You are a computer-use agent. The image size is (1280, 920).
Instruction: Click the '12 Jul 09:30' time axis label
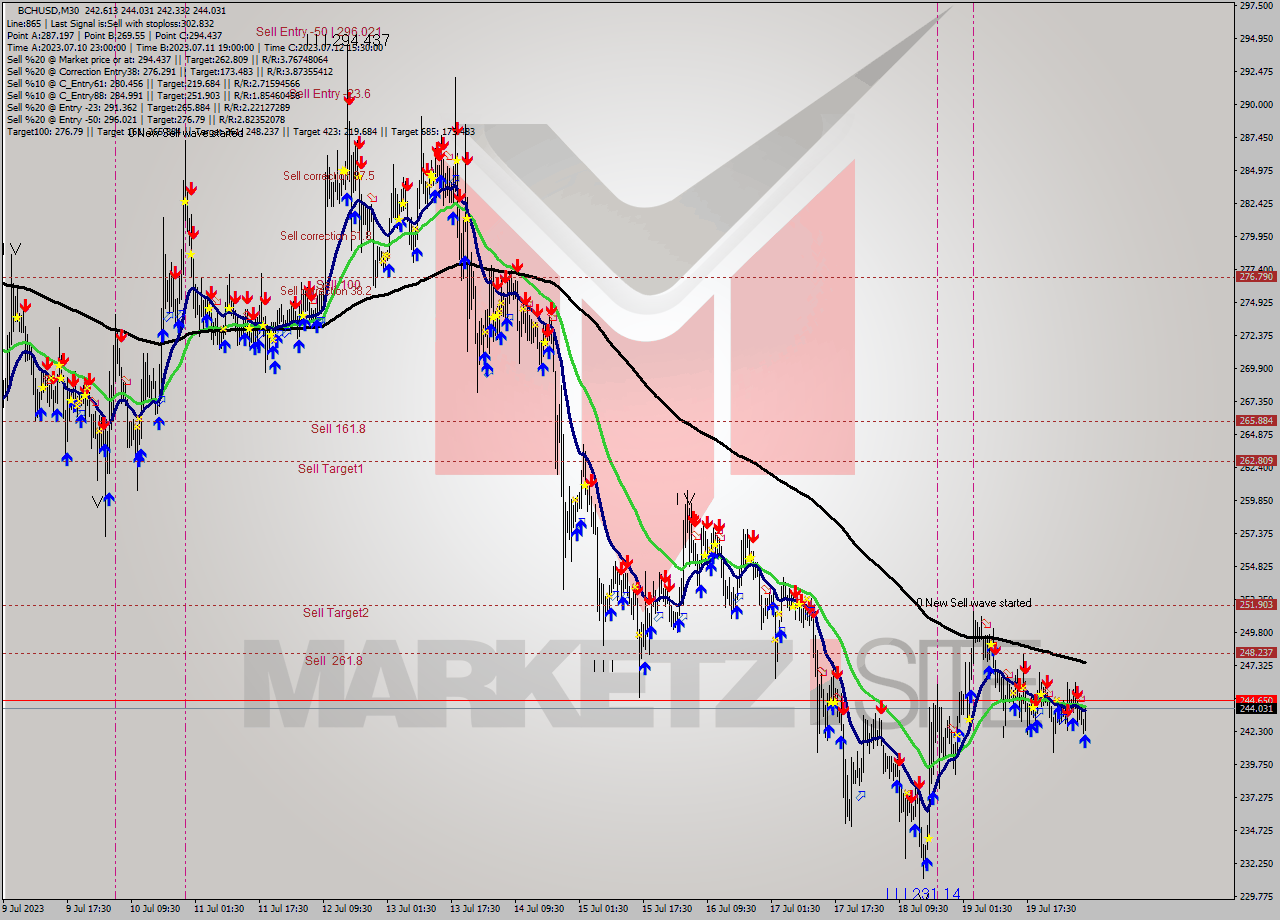(347, 909)
